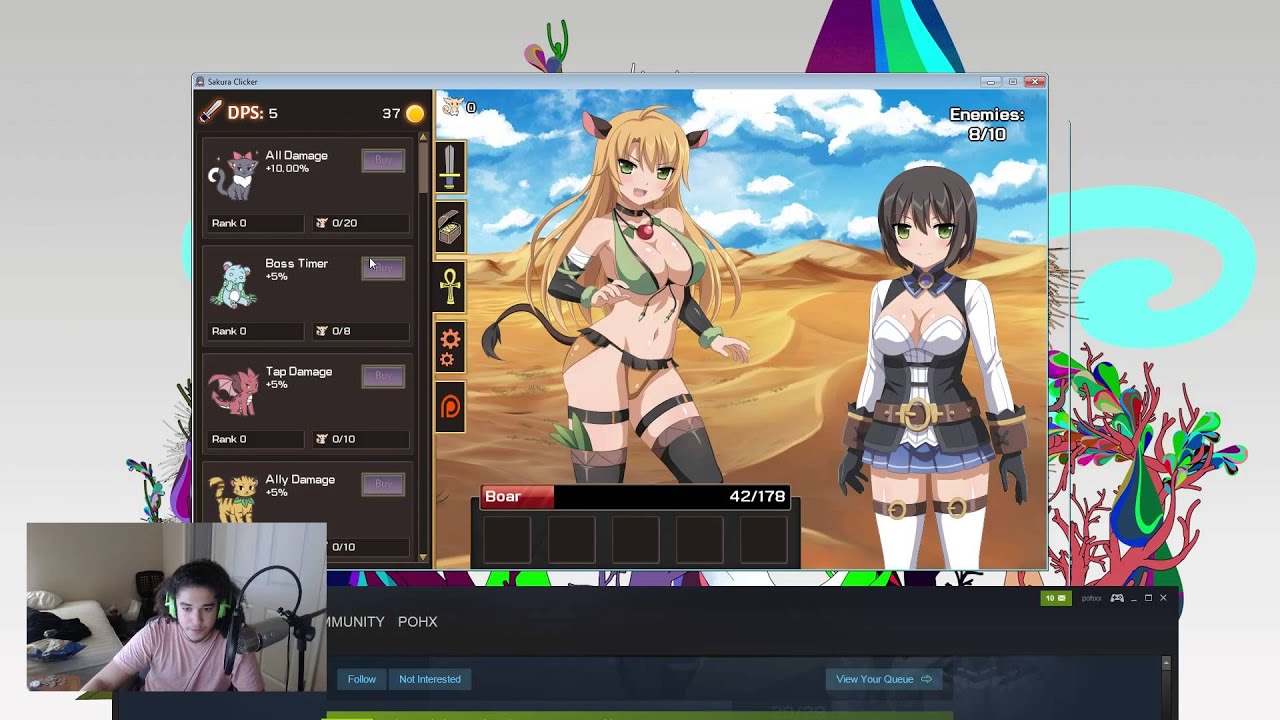
Task: Click the Steam Big Picture controller icon
Action: pos(1117,598)
